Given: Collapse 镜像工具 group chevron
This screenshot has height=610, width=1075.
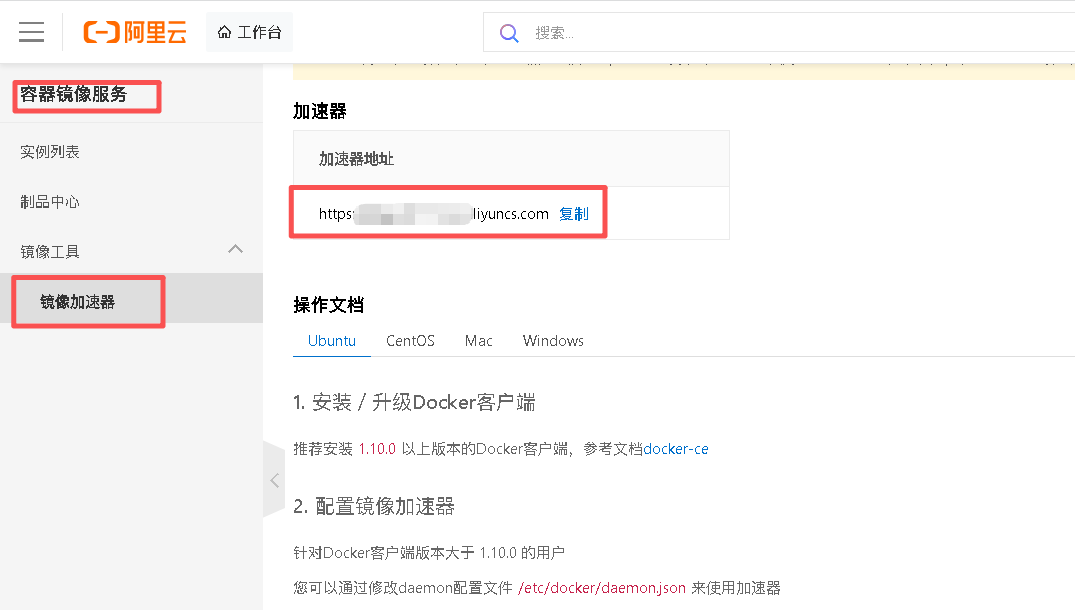Looking at the screenshot, I should (235, 249).
